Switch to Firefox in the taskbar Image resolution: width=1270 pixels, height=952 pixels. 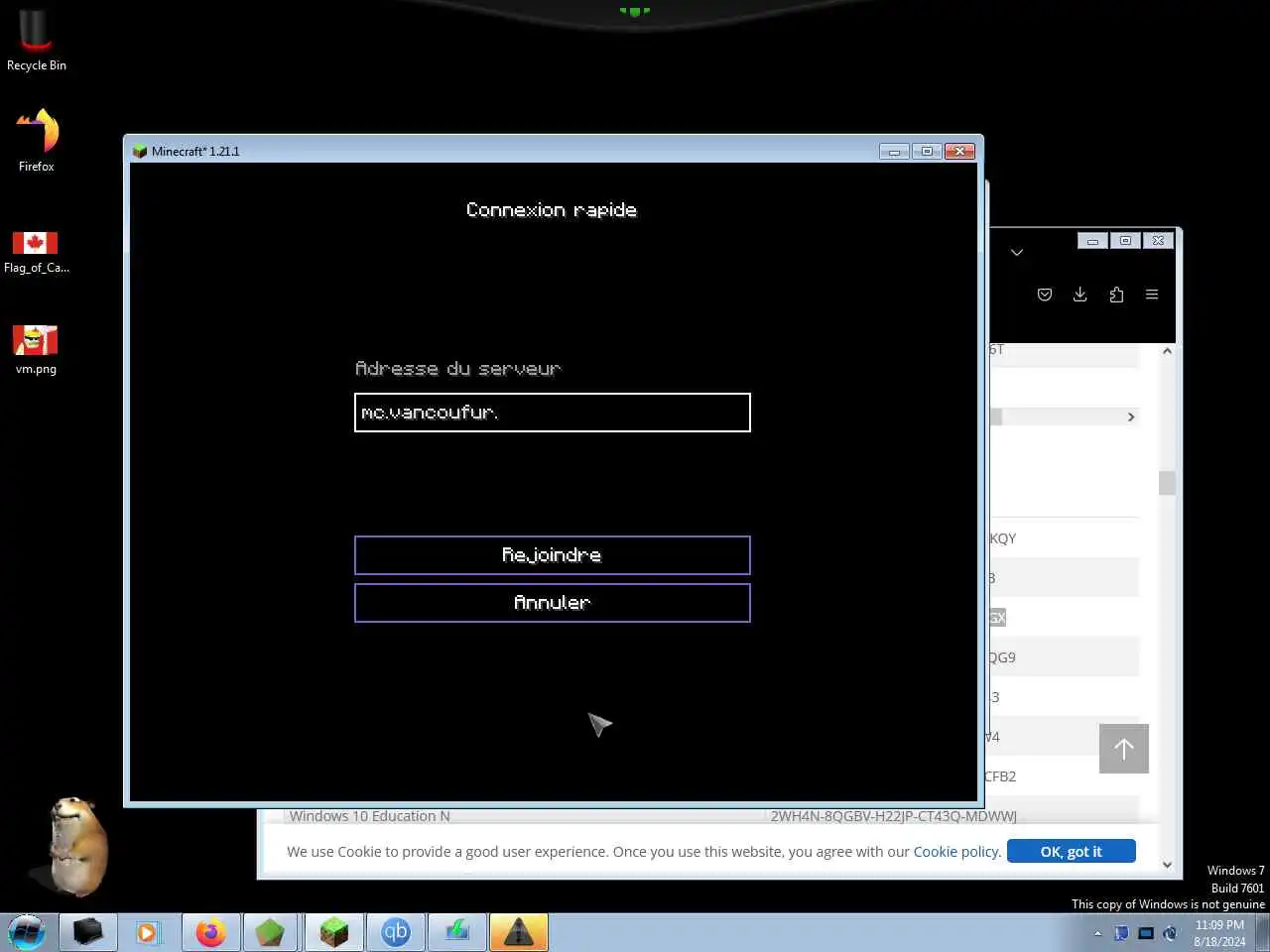tap(210, 932)
